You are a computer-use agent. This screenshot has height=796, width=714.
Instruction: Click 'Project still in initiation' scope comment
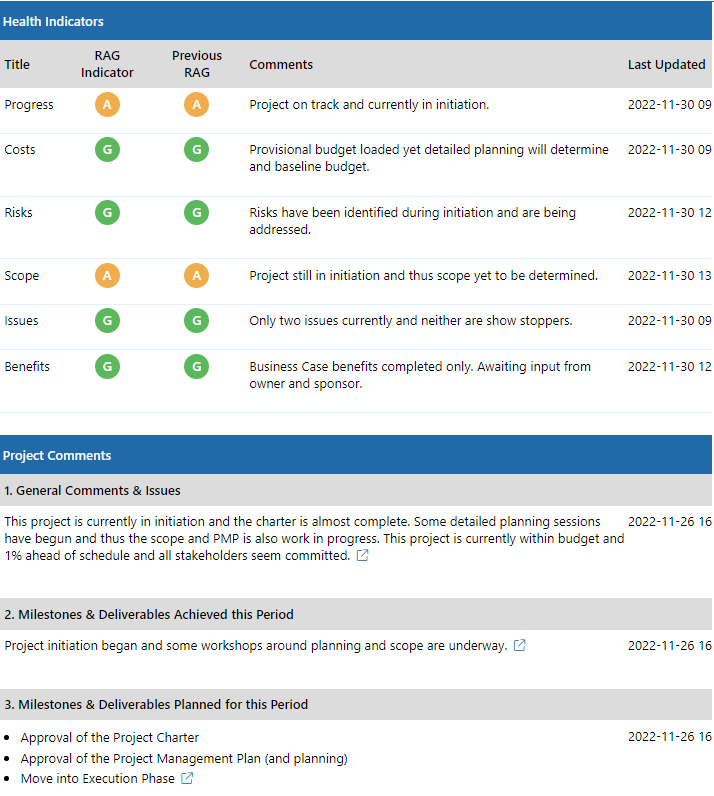[x=424, y=276]
